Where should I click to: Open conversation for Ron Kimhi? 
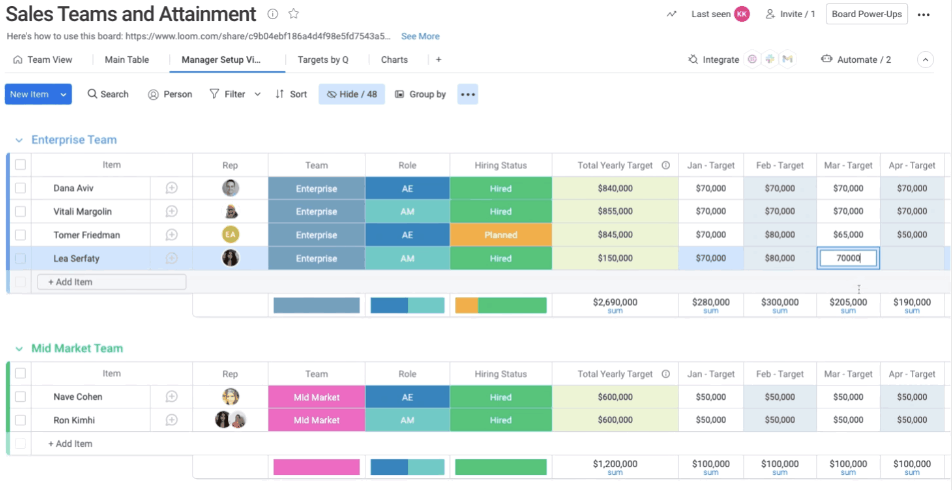172,420
